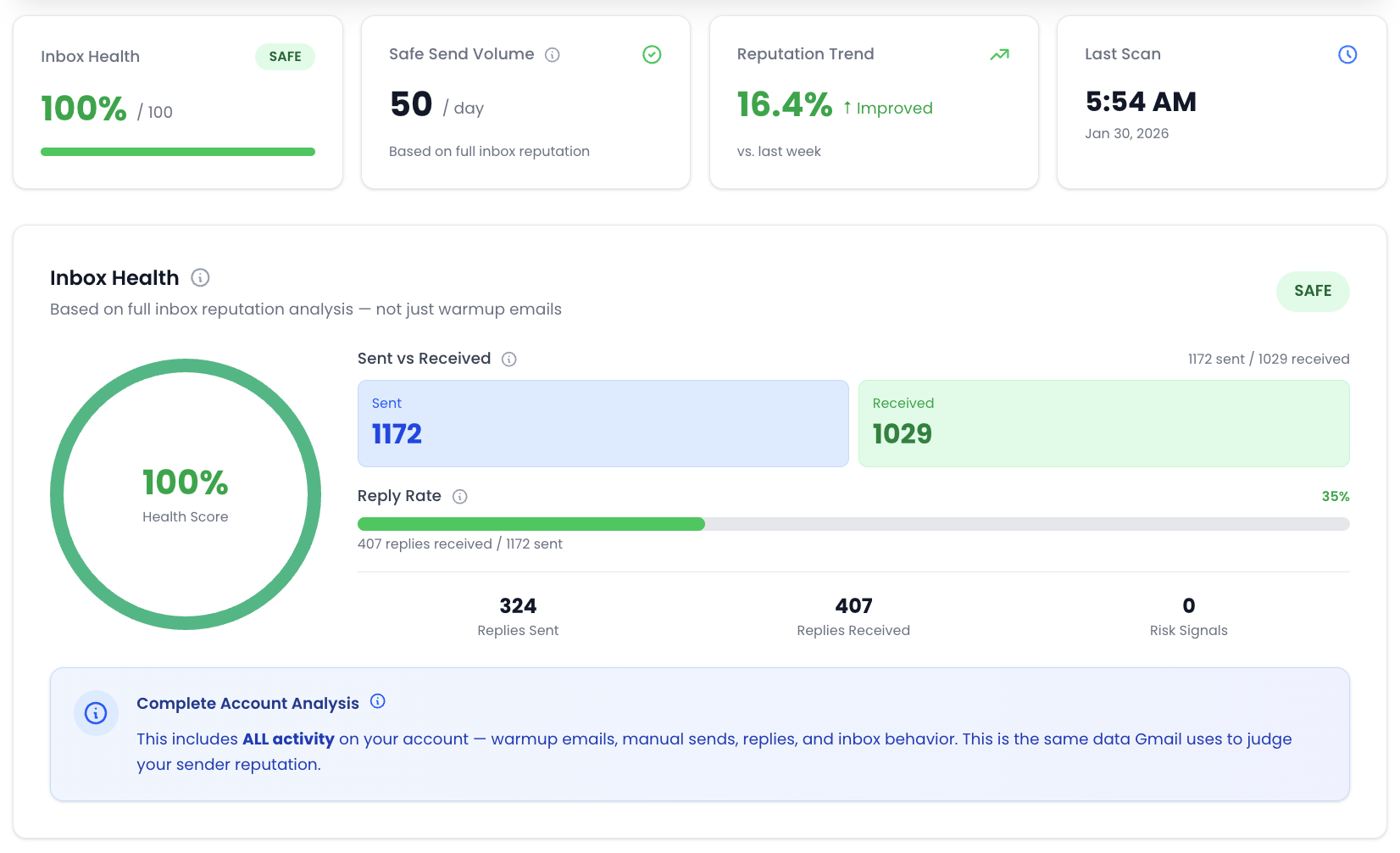Image resolution: width=1400 pixels, height=853 pixels.
Task: Click the '5:54 AM' last scan time
Action: click(x=1141, y=102)
